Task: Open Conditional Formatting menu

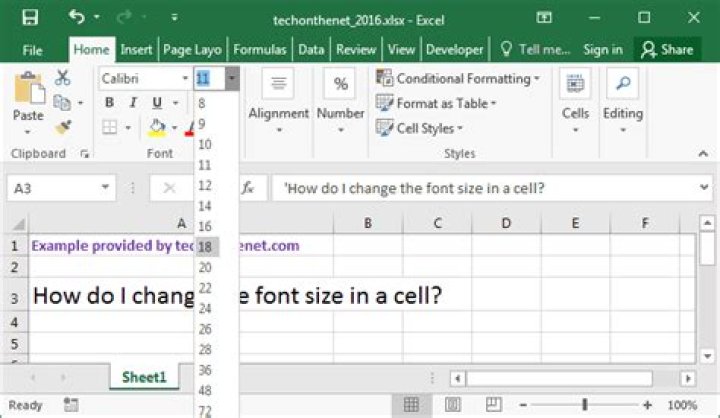Action: coord(457,79)
